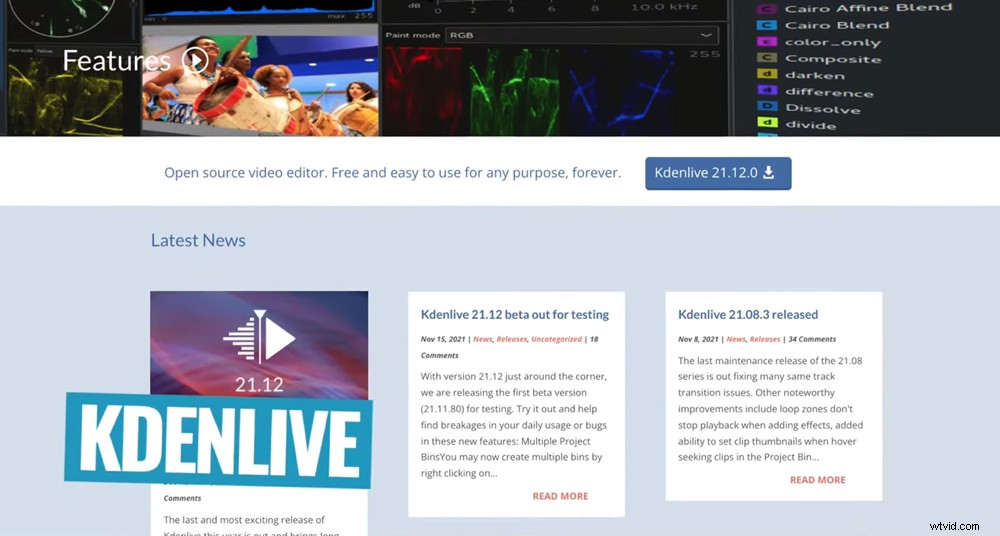The image size is (1000, 536).
Task: Select color_only composition entry
Action: point(832,43)
